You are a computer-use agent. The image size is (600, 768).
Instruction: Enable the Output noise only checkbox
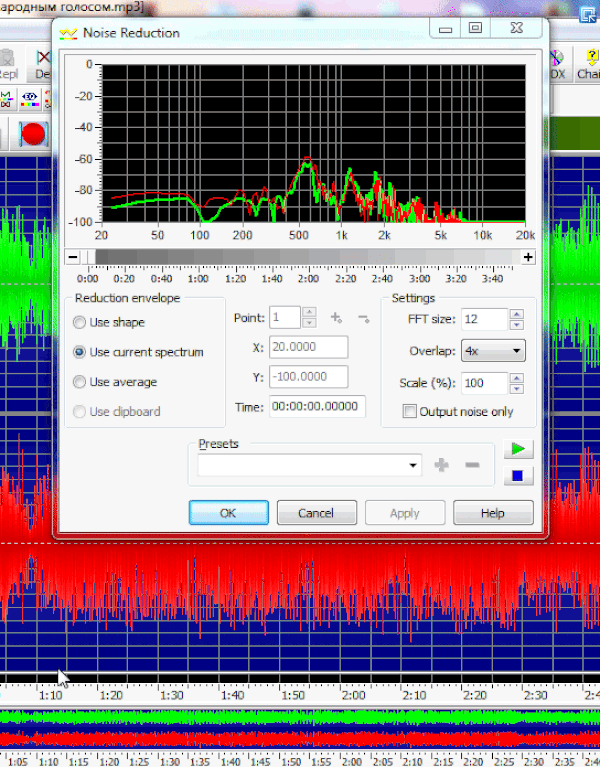pyautogui.click(x=408, y=411)
